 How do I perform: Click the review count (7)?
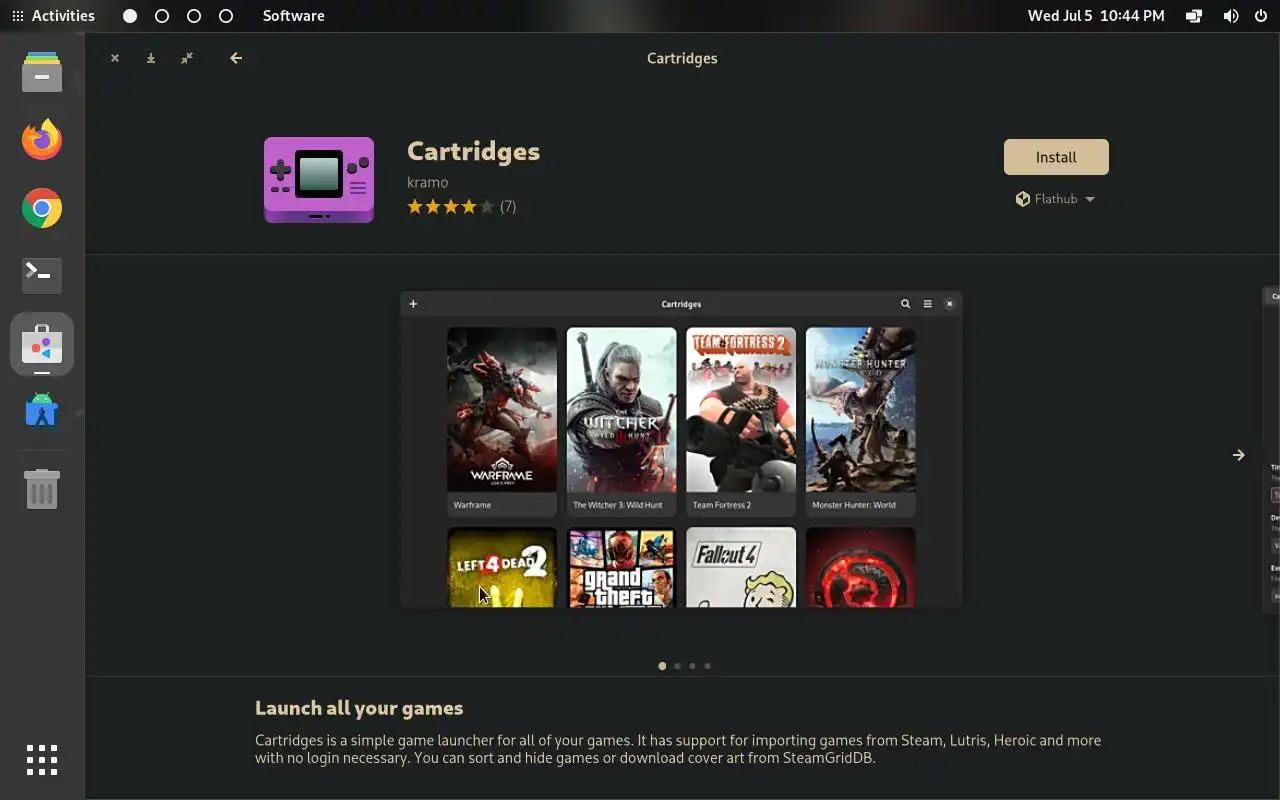pos(508,207)
